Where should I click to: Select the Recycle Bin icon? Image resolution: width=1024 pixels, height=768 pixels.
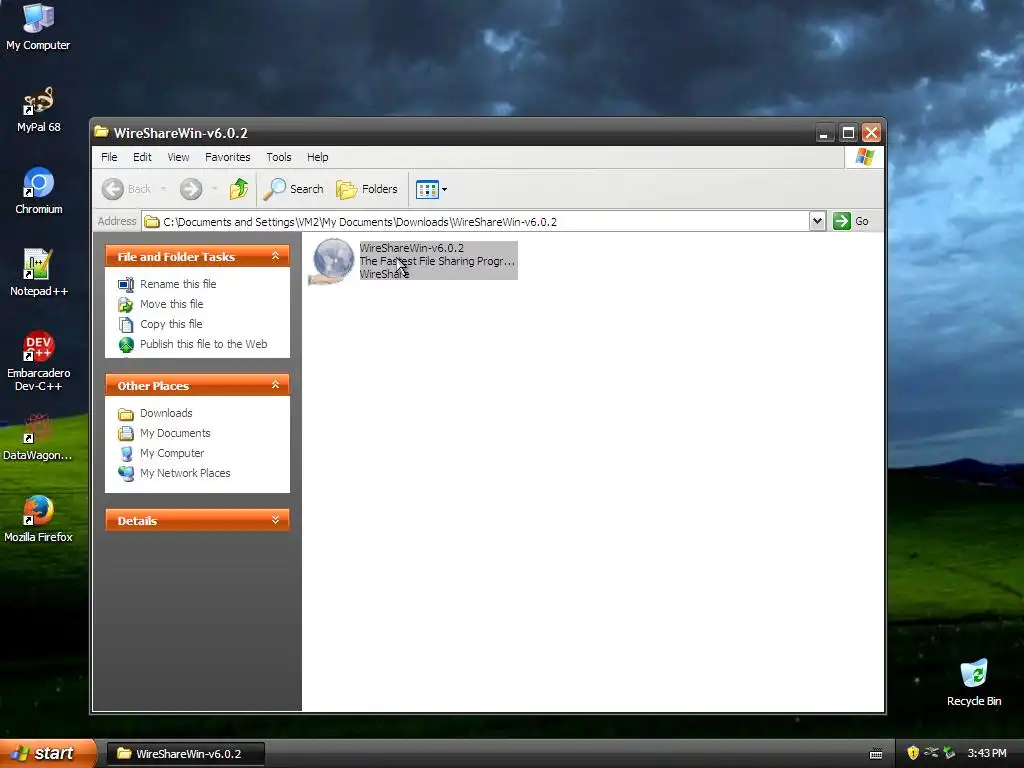[974, 682]
